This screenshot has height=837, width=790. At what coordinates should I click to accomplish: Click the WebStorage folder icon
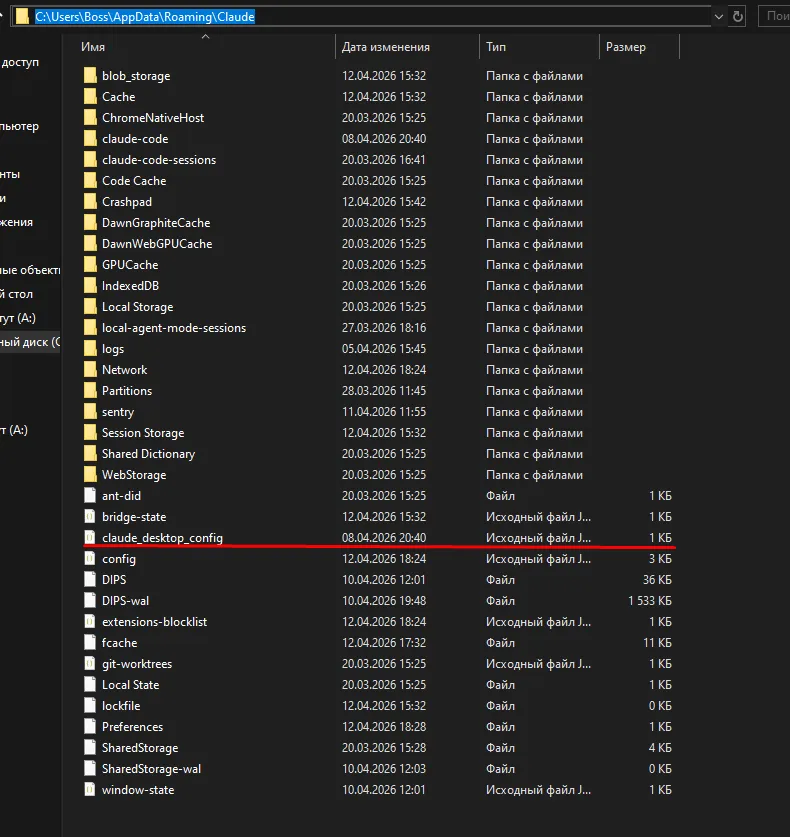coord(90,475)
